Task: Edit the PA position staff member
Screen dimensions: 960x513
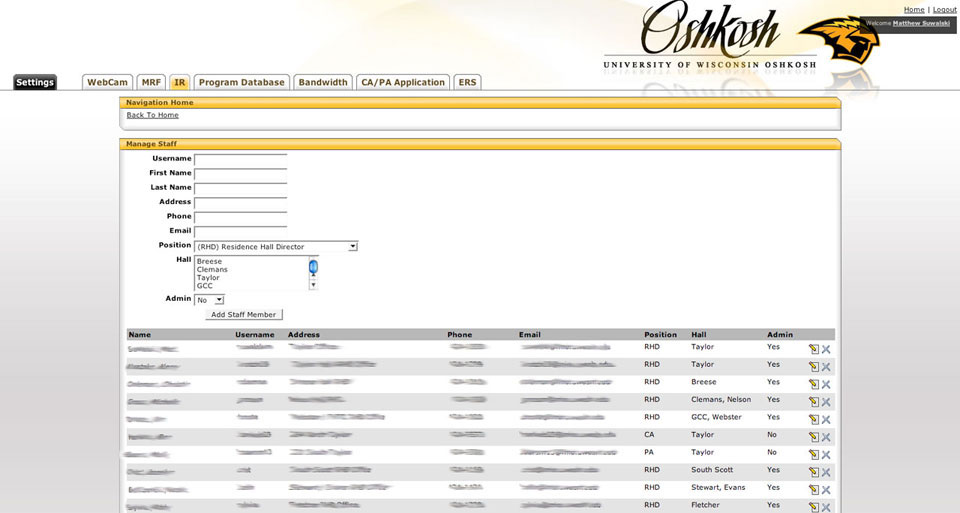Action: [813, 454]
